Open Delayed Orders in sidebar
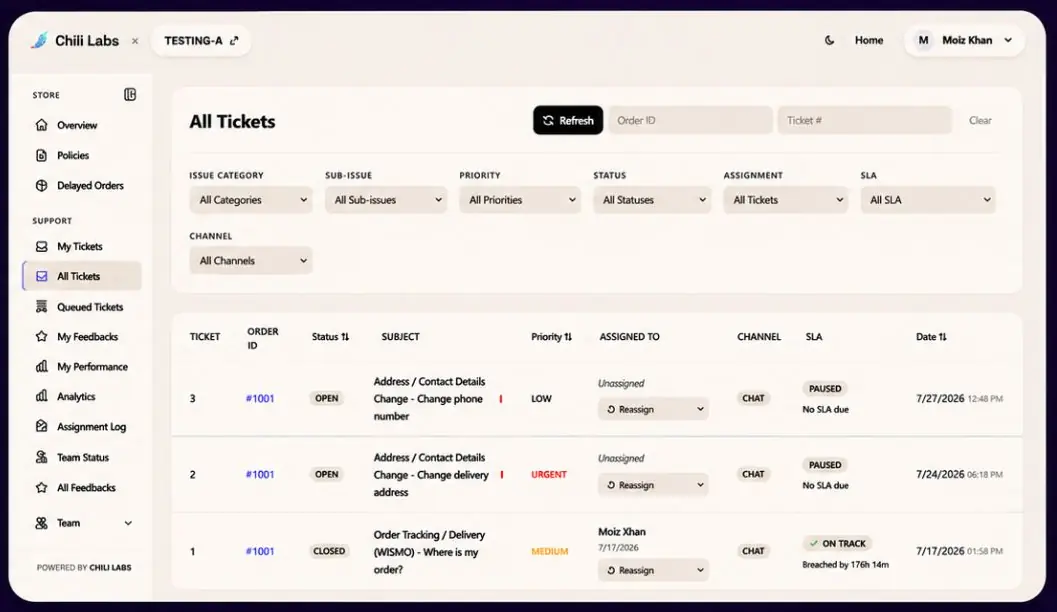Viewport: 1057px width, 612px height. pyautogui.click(x=82, y=185)
